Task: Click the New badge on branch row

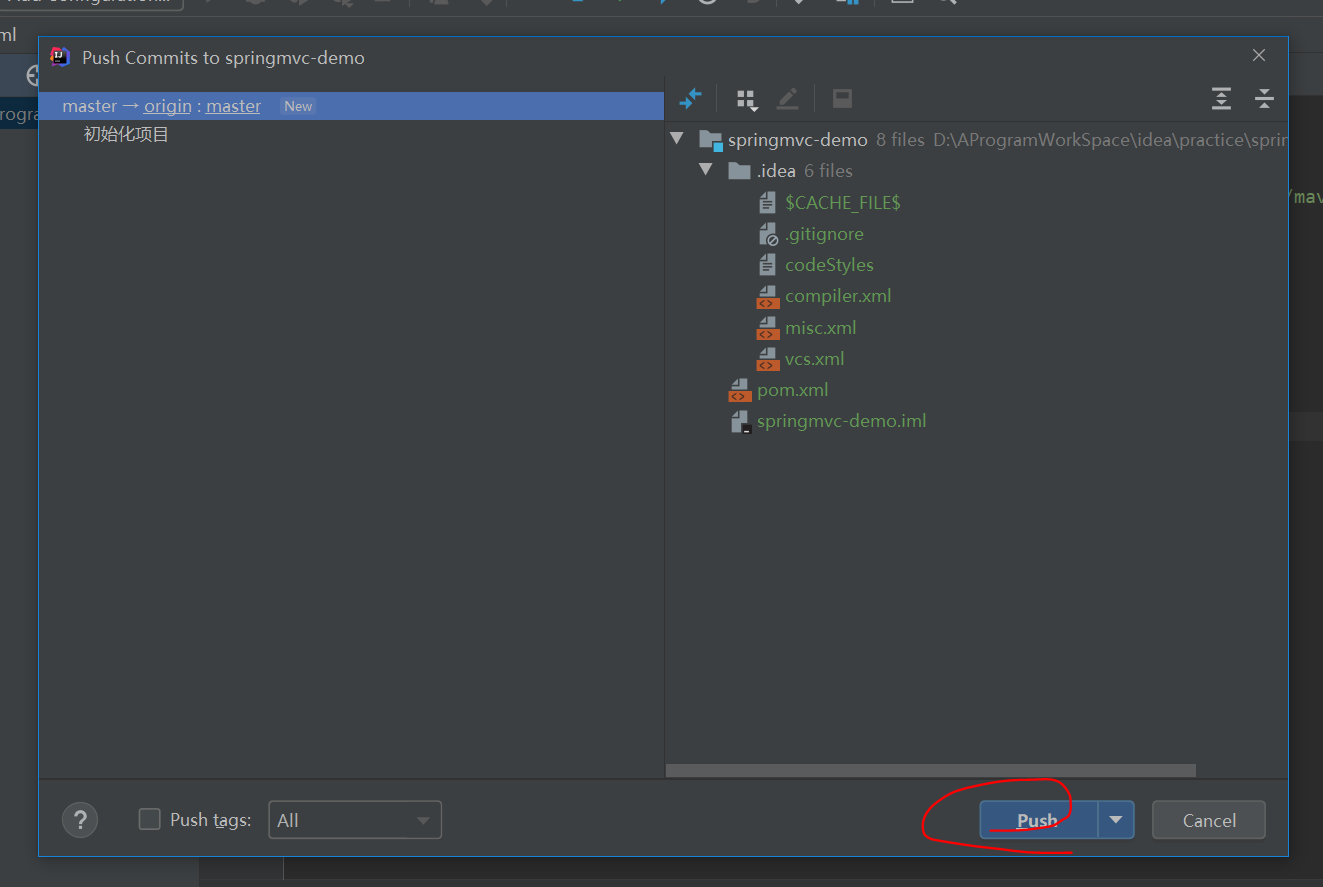Action: [298, 106]
